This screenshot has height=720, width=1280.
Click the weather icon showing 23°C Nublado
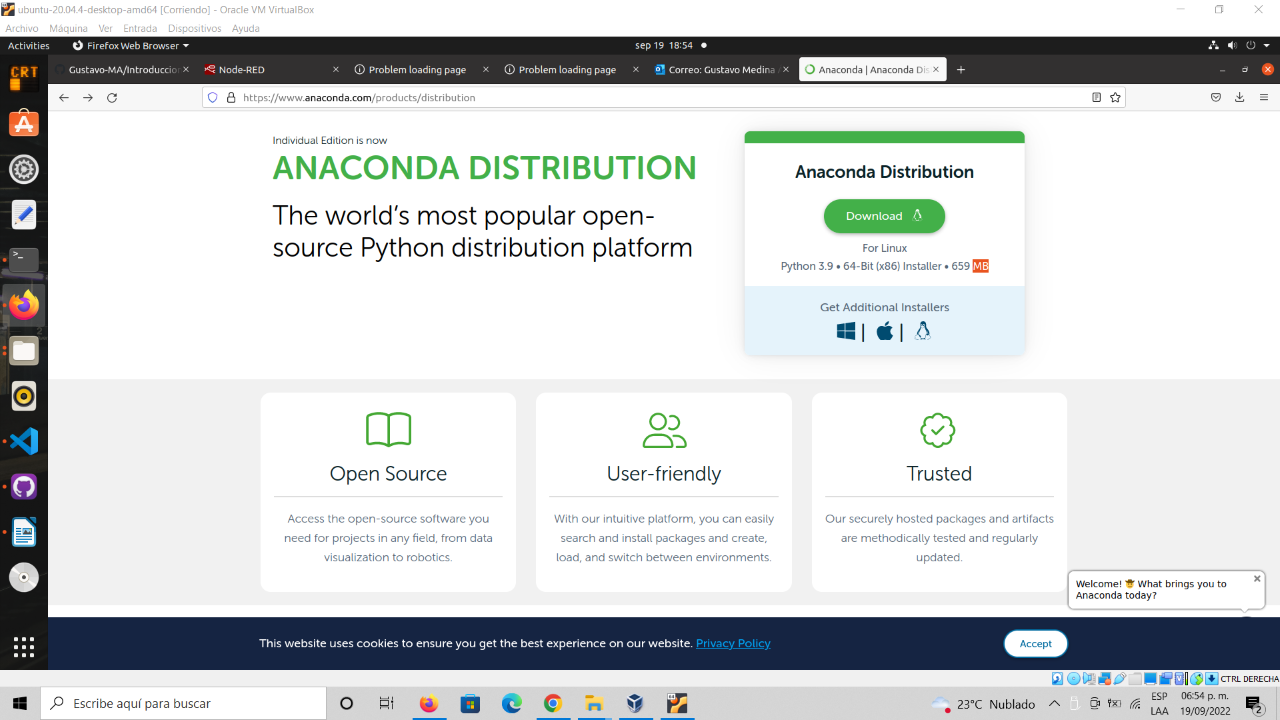(x=941, y=703)
